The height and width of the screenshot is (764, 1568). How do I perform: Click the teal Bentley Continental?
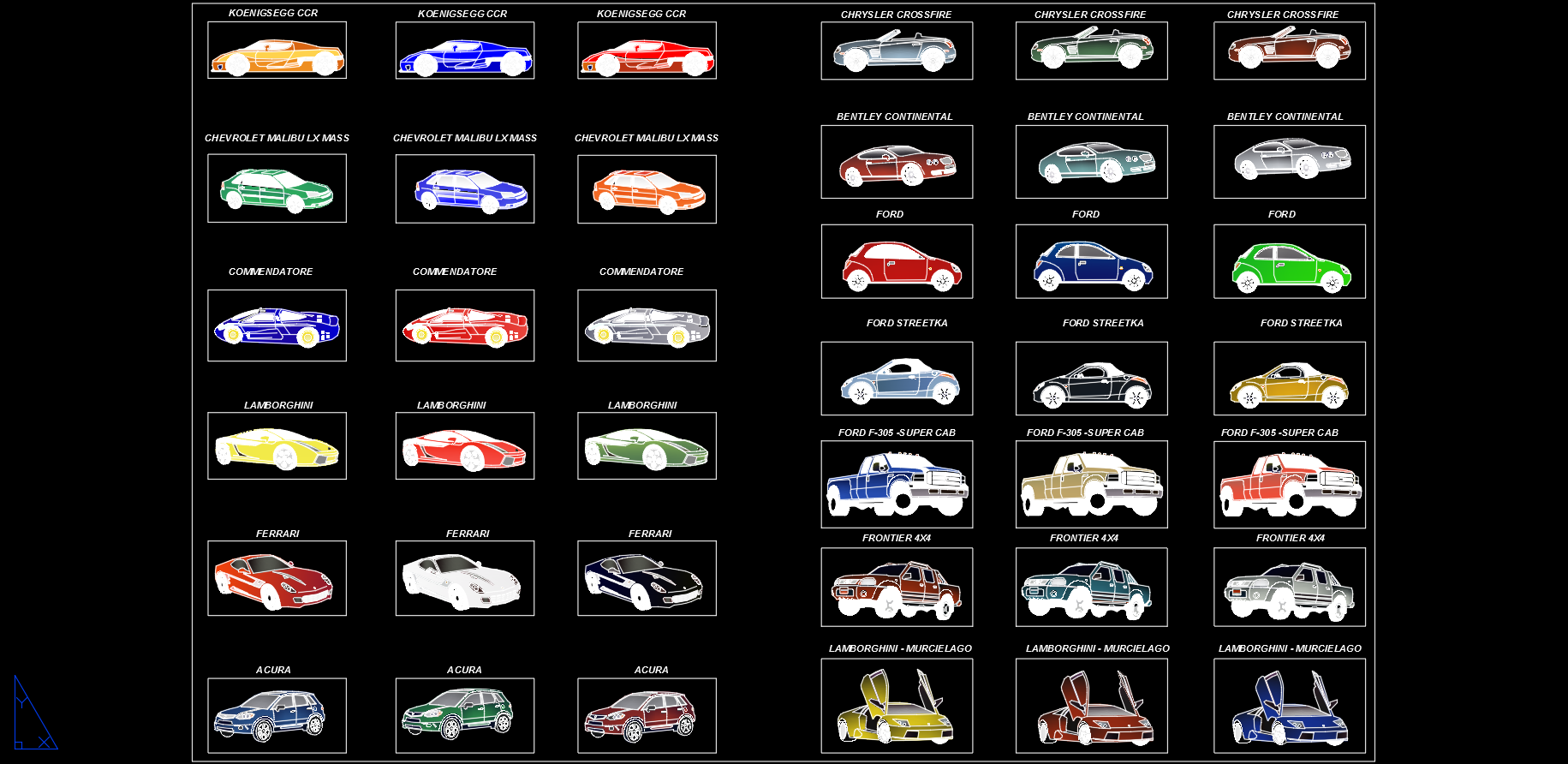1096,163
